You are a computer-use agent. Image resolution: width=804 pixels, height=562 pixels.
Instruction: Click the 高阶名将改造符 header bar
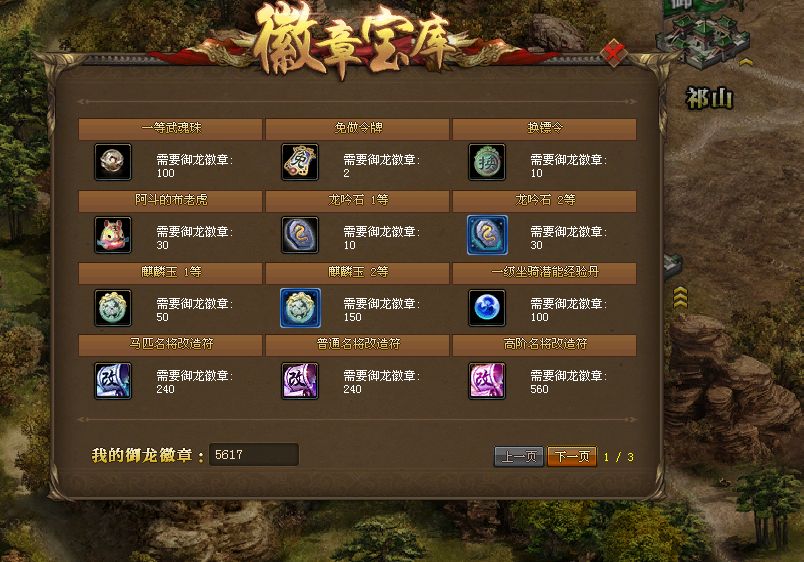click(x=545, y=345)
